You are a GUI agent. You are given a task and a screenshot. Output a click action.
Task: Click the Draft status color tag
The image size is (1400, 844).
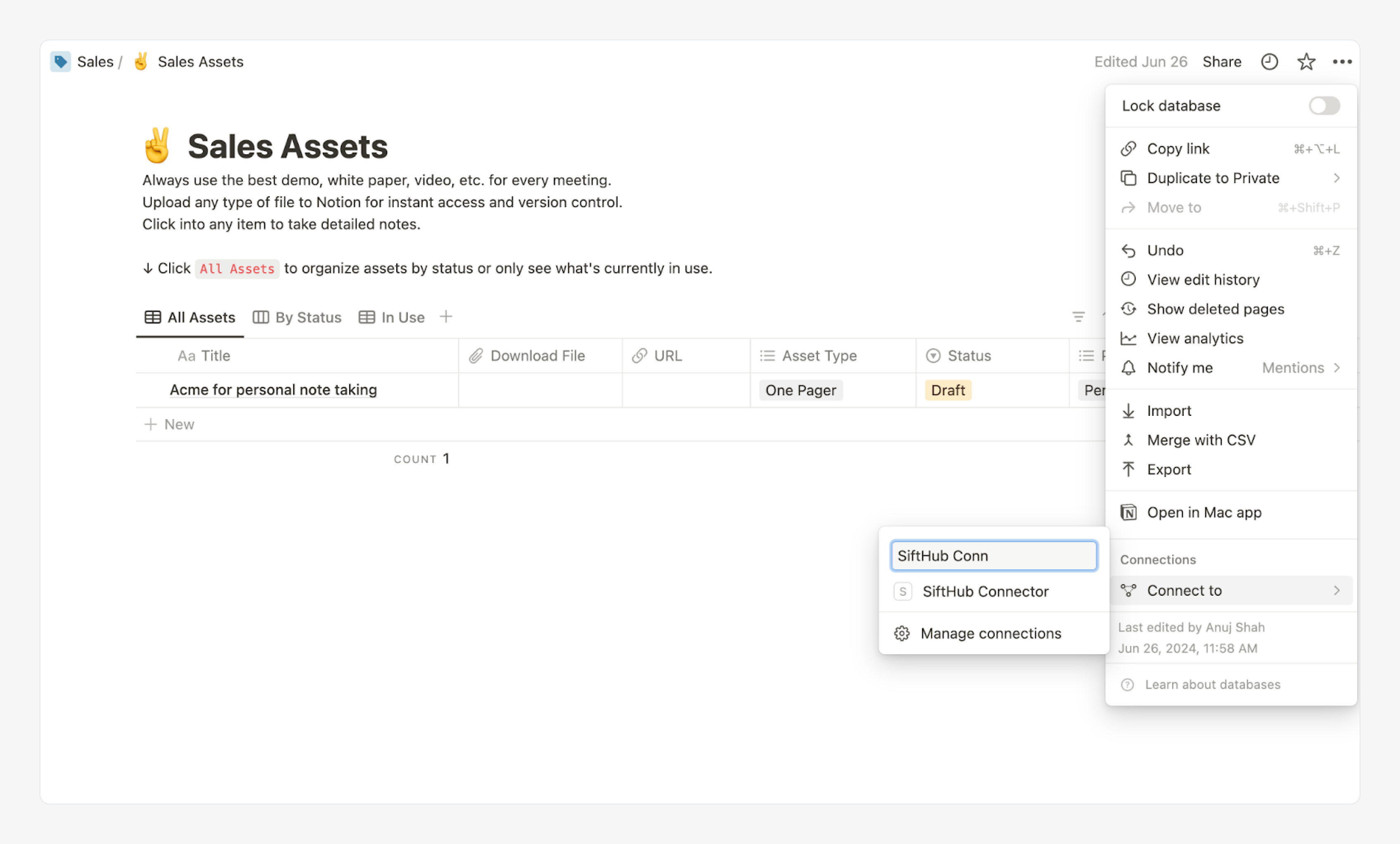pyautogui.click(x=948, y=390)
